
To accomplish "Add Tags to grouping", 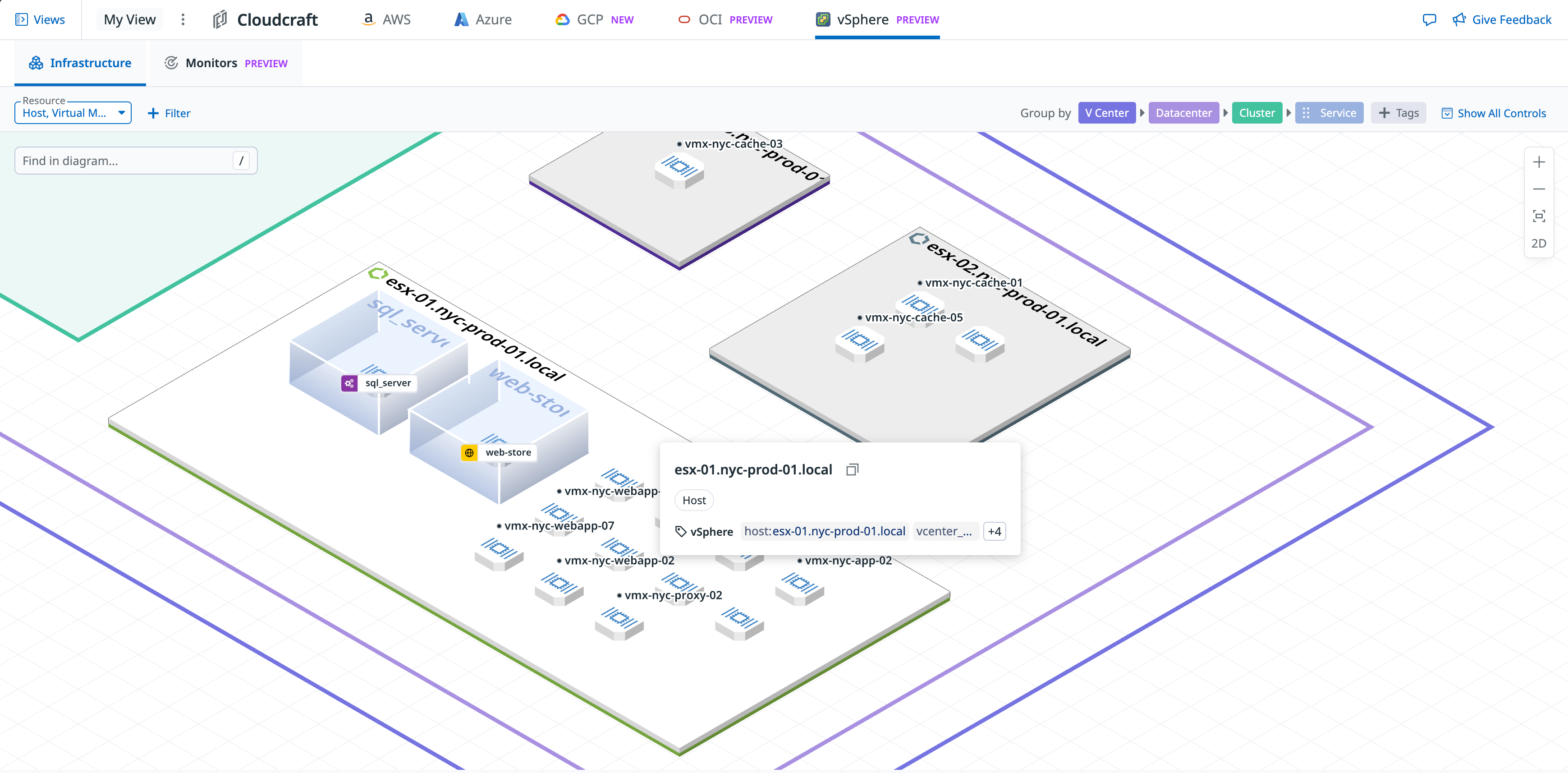I will click(x=1398, y=113).
